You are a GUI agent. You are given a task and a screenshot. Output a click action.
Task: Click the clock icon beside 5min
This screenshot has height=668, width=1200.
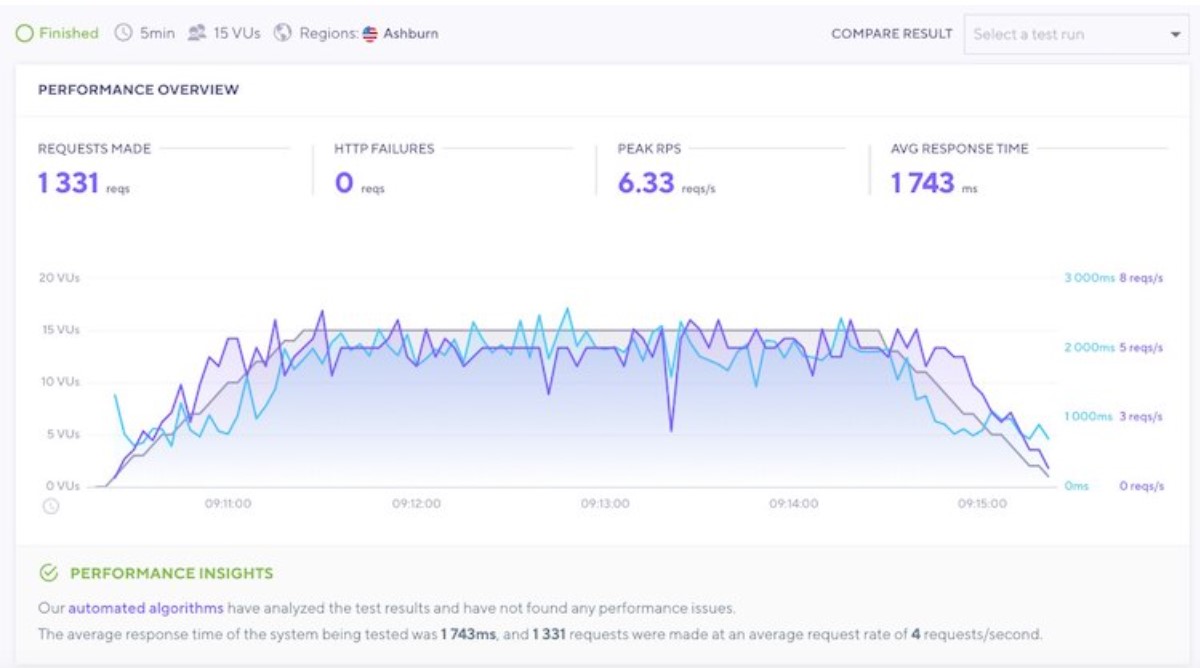(x=123, y=33)
